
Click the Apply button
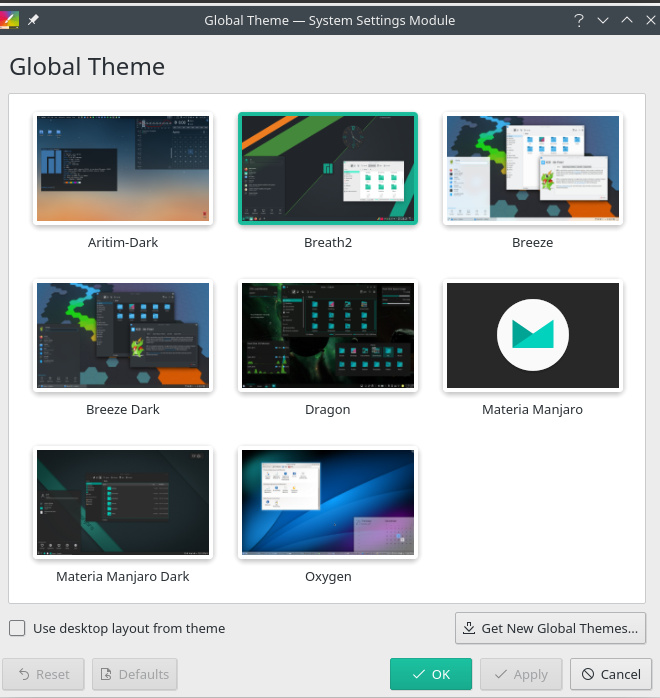520,675
